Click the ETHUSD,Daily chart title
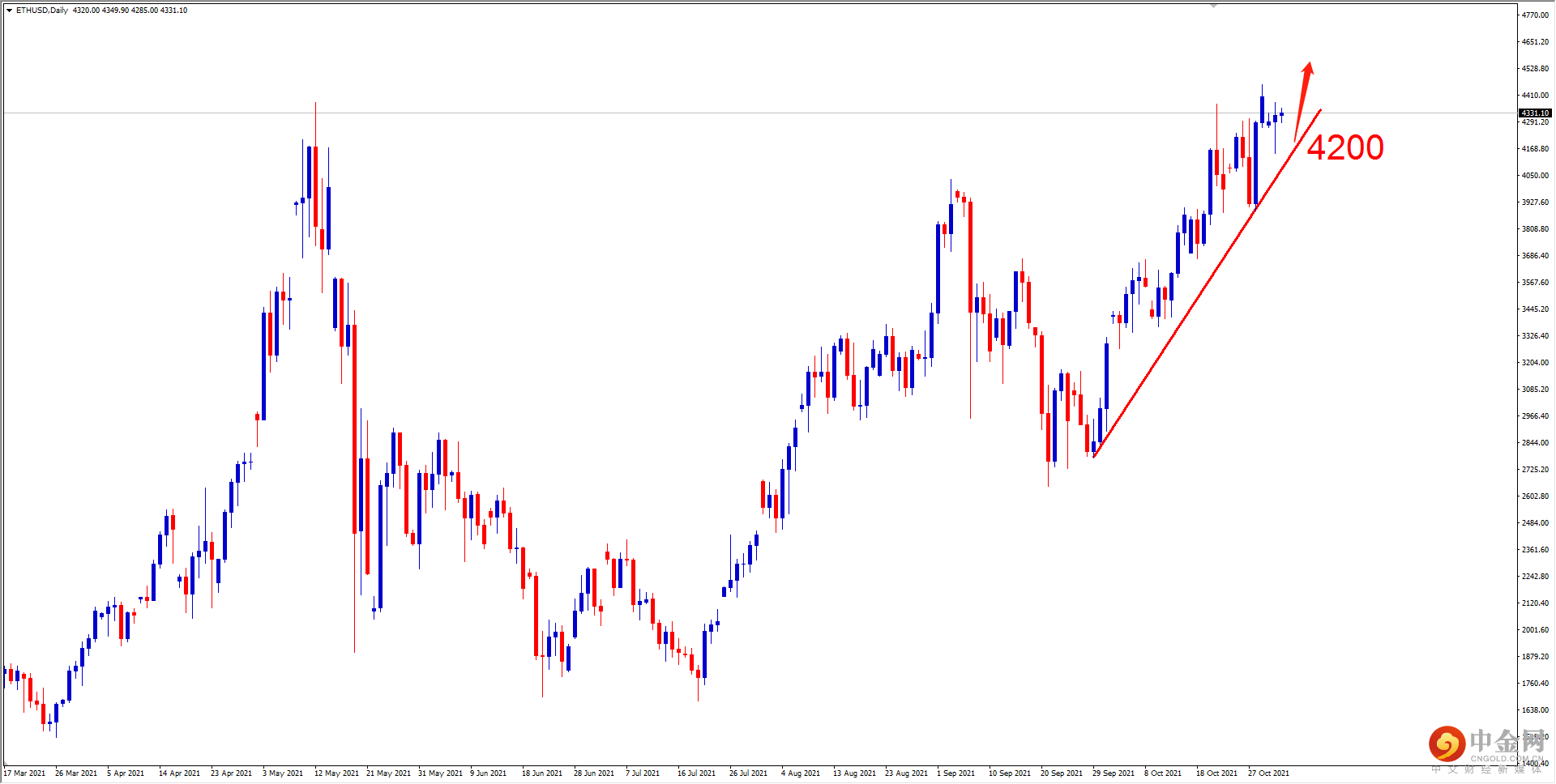This screenshot has width=1556, height=784. pos(42,11)
